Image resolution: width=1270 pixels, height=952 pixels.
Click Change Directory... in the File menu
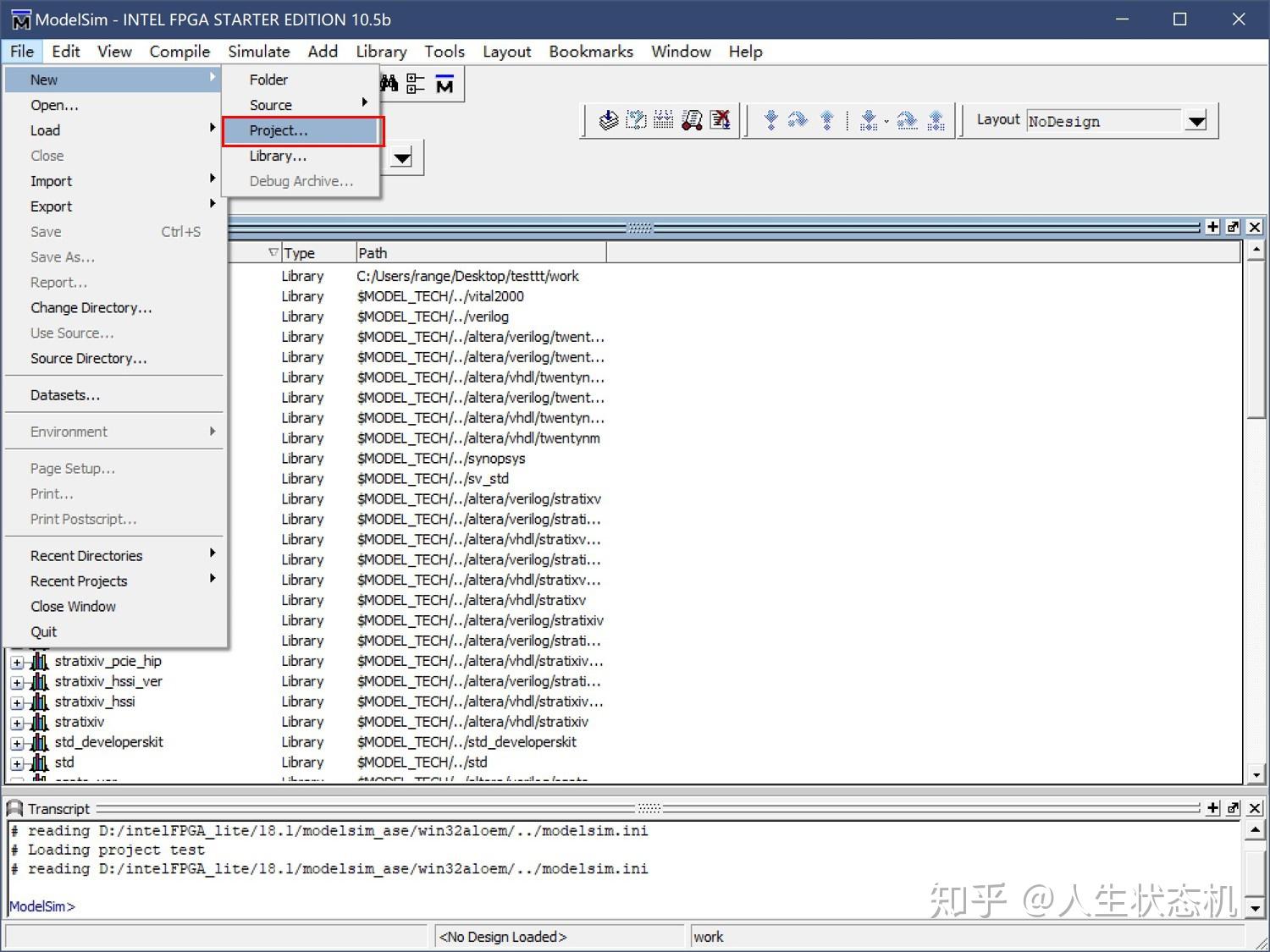91,307
